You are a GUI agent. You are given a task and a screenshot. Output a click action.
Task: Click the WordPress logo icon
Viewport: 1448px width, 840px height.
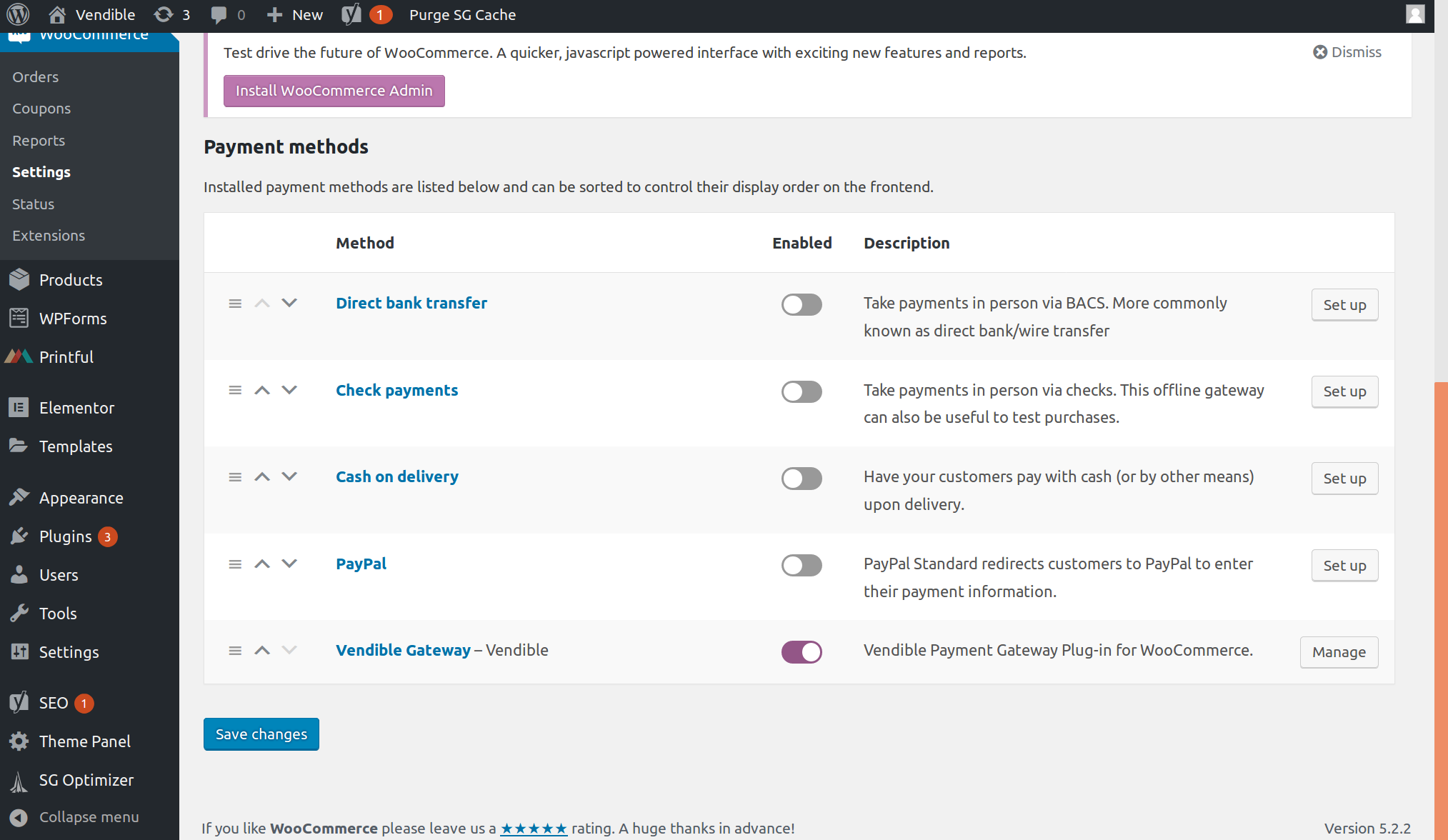coord(18,14)
